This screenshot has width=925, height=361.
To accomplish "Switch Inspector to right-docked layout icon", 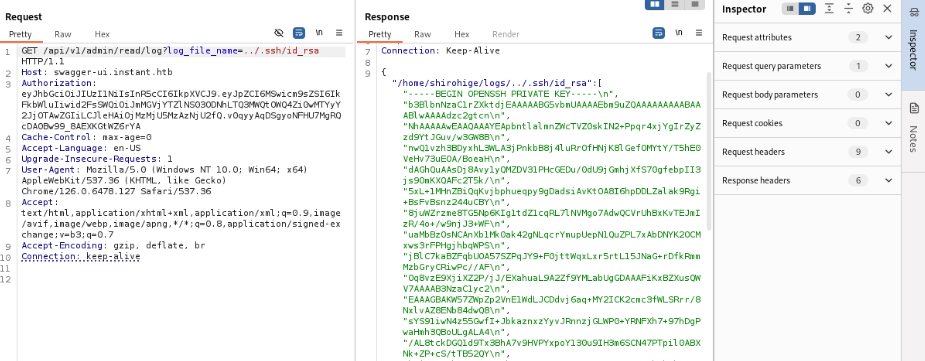I will point(807,9).
